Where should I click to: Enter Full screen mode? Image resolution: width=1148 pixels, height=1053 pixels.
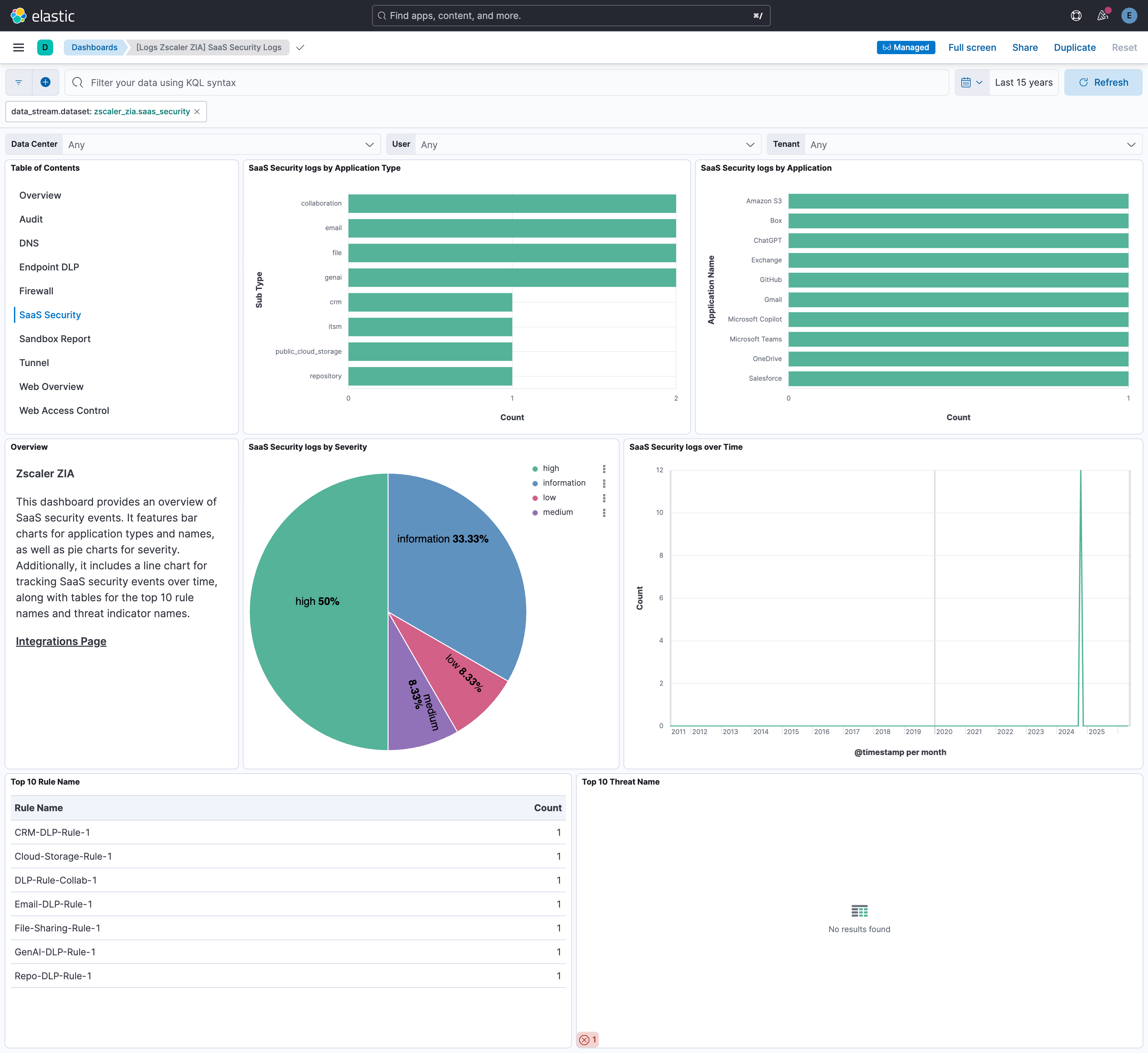972,47
